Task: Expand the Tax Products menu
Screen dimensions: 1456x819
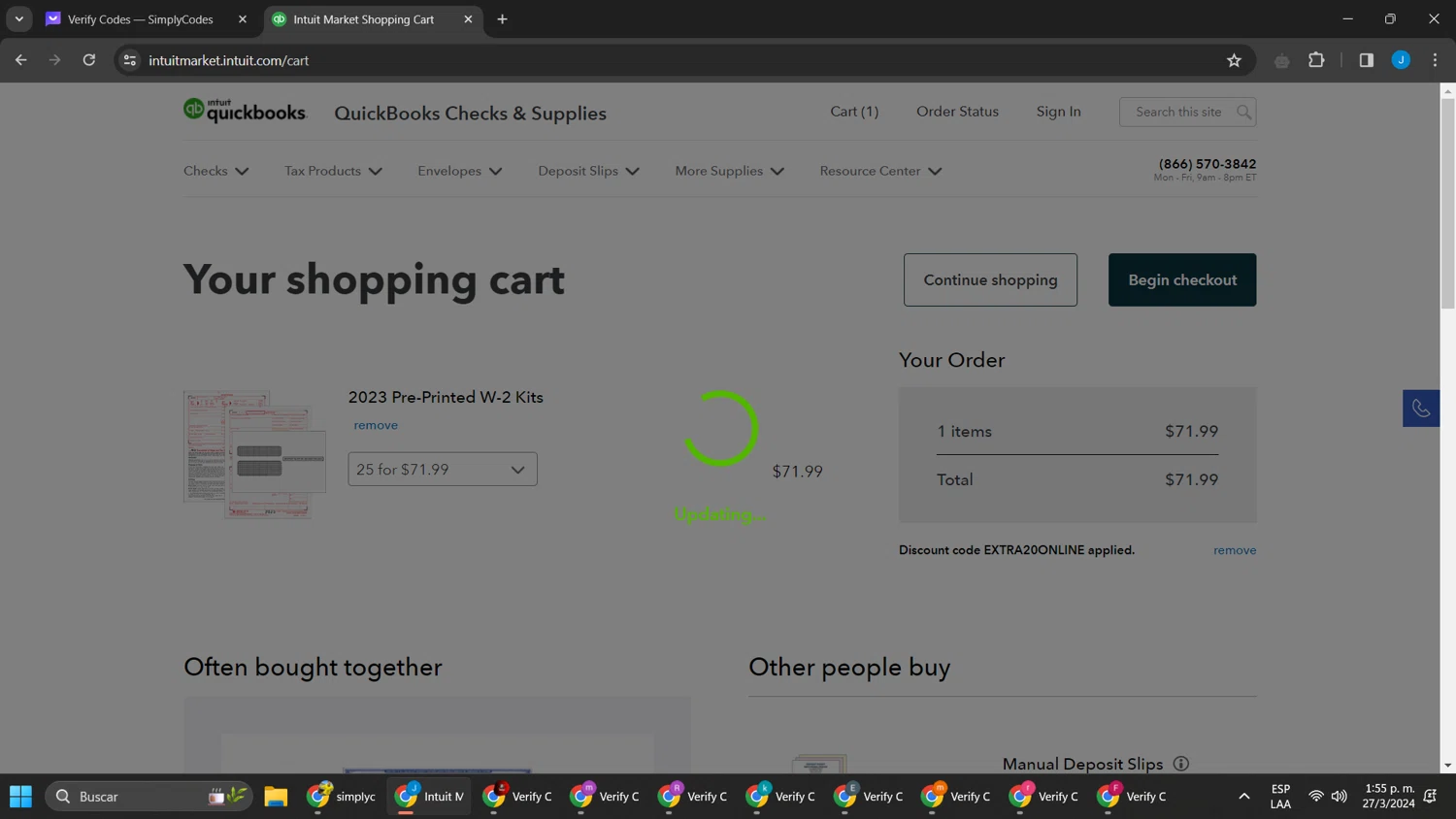Action: click(333, 171)
